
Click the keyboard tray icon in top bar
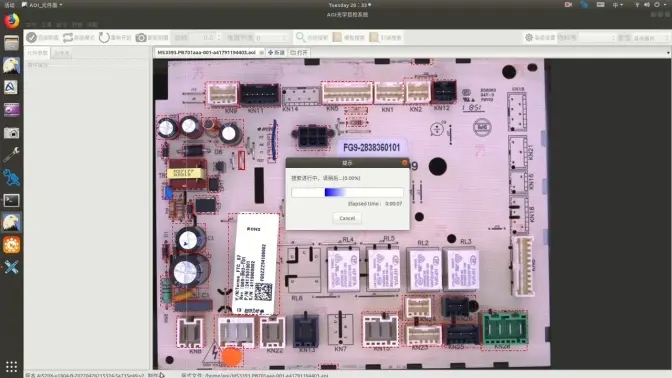pos(600,5)
